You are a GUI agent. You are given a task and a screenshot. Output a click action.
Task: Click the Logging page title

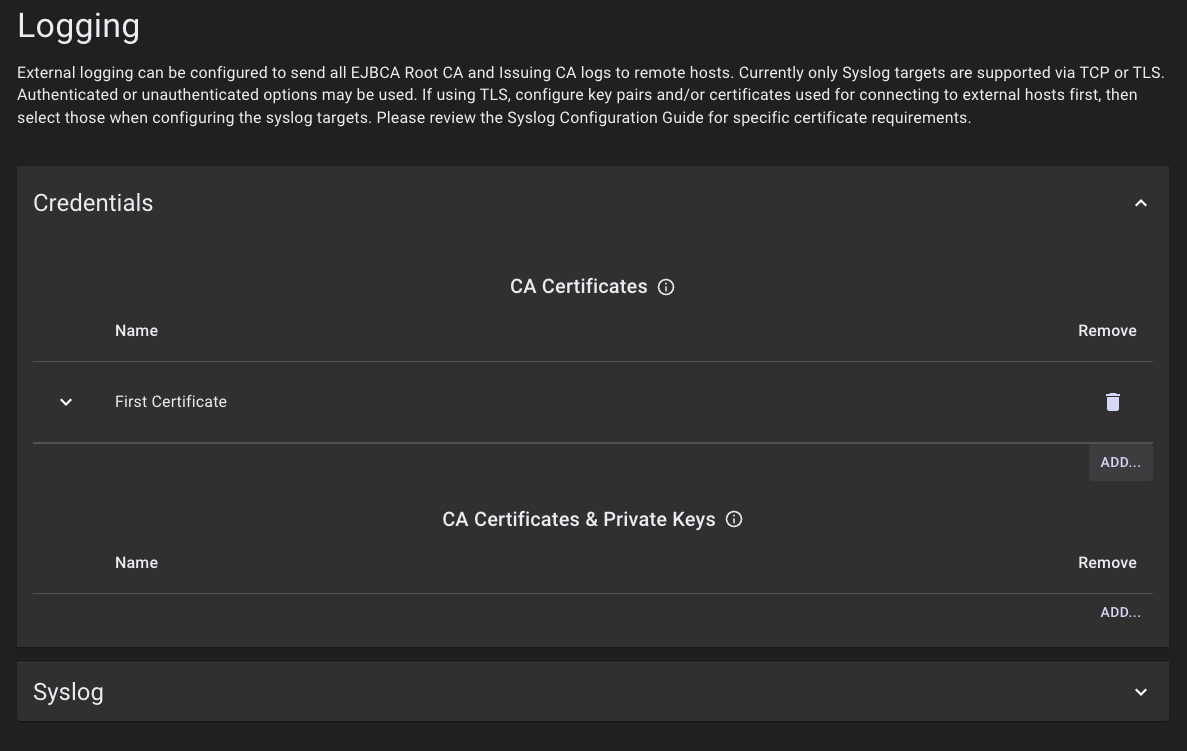79,26
